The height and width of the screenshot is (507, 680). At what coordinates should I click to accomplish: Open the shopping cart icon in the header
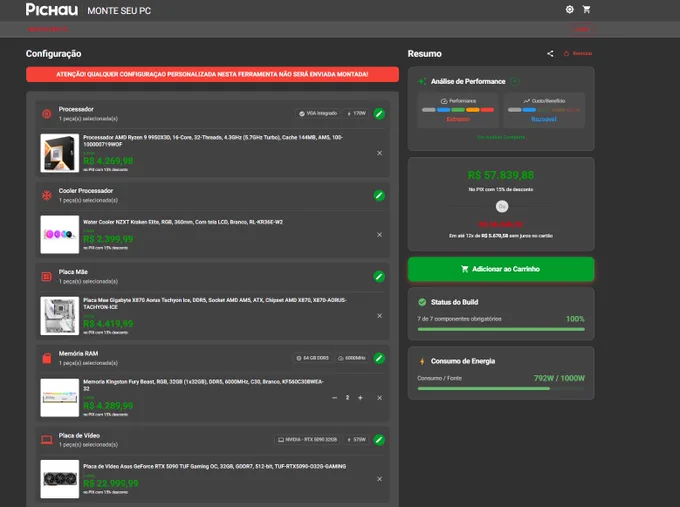click(x=586, y=10)
